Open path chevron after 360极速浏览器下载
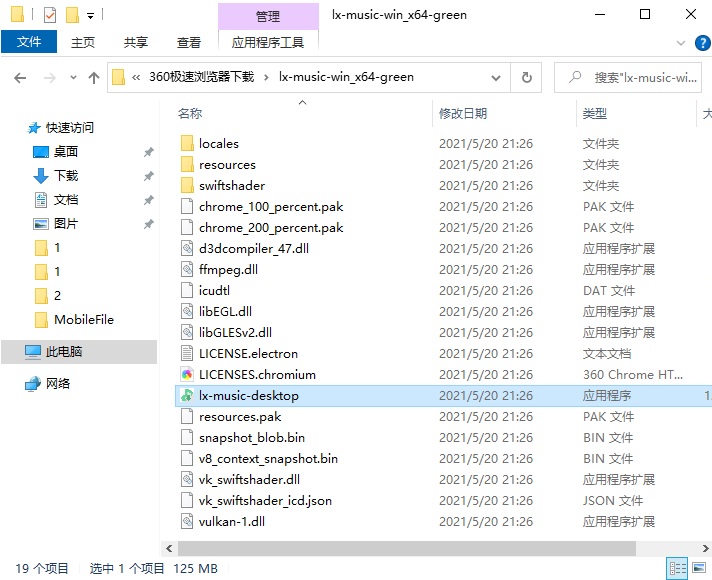 (x=266, y=78)
